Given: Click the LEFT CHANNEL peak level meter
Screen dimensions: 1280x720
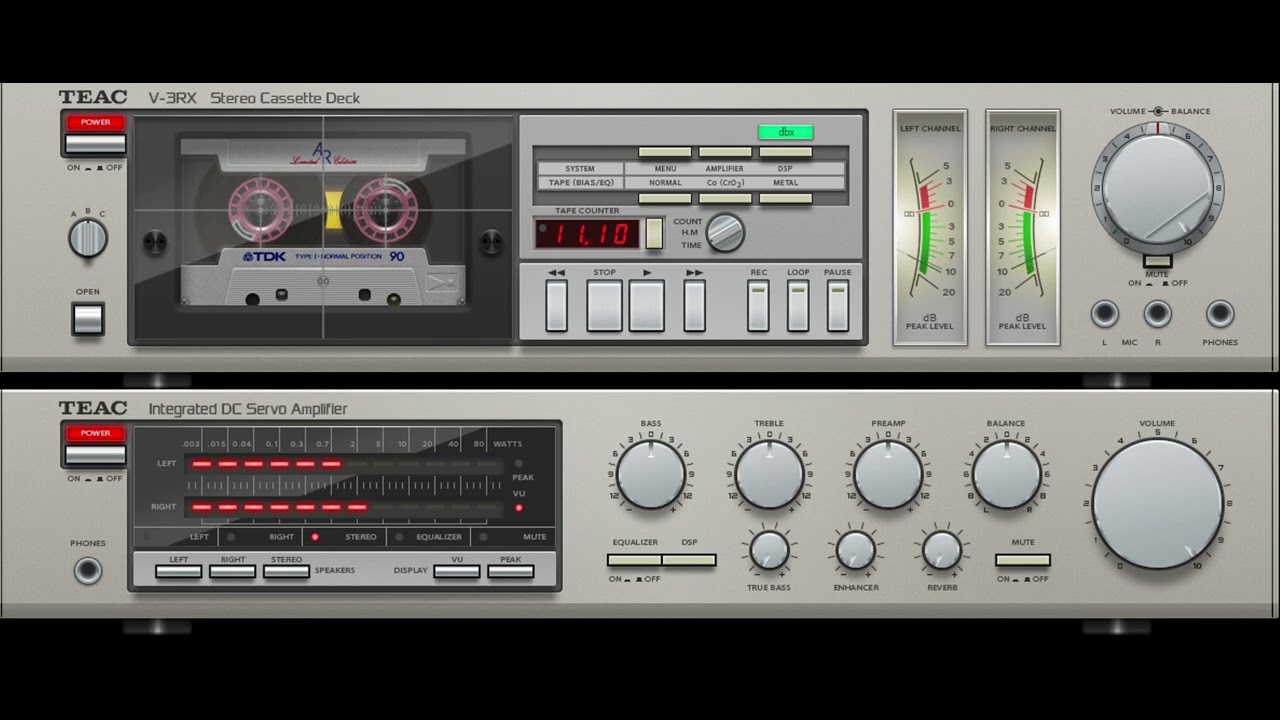Looking at the screenshot, I should click(930, 227).
